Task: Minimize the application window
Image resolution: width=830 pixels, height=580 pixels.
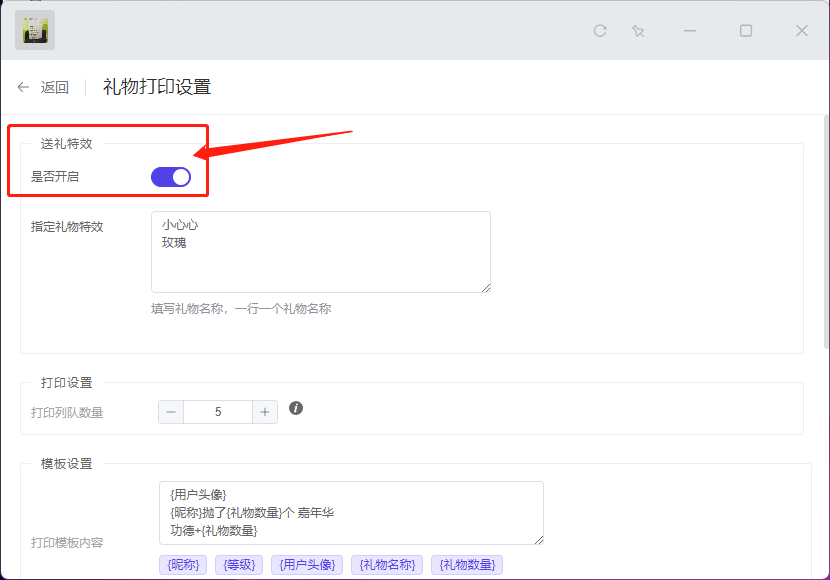Action: [x=691, y=31]
